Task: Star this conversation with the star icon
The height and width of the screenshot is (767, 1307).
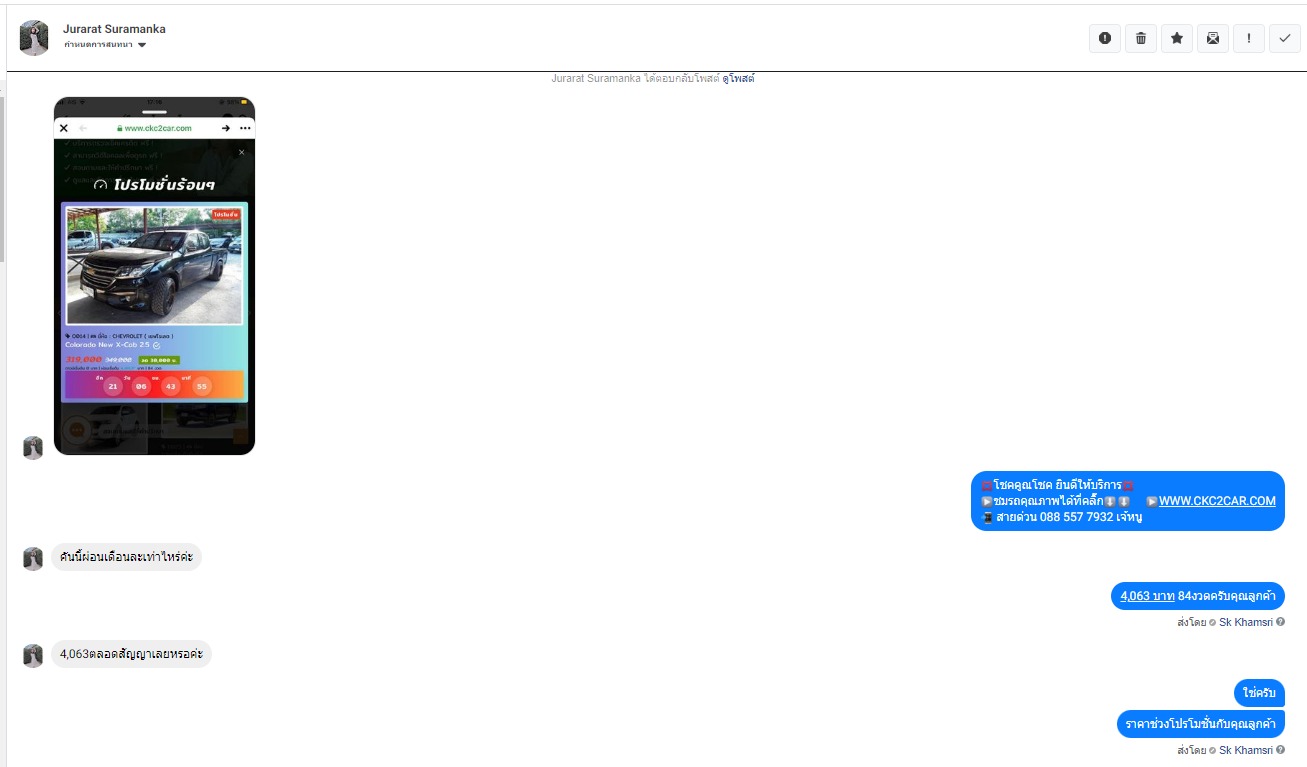Action: coord(1176,38)
